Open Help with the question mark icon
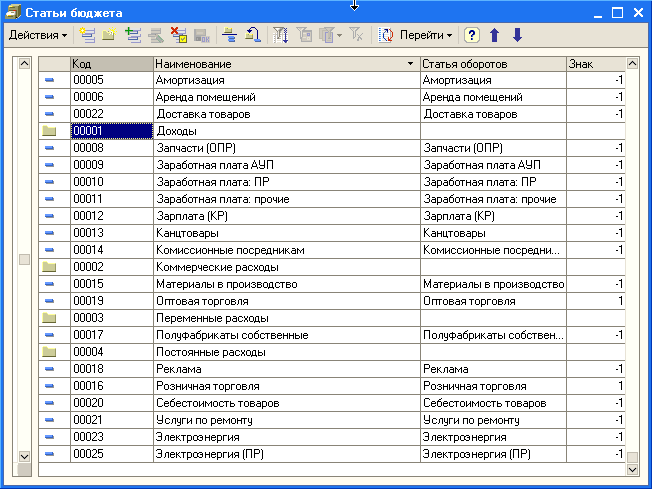This screenshot has width=652, height=489. point(472,35)
